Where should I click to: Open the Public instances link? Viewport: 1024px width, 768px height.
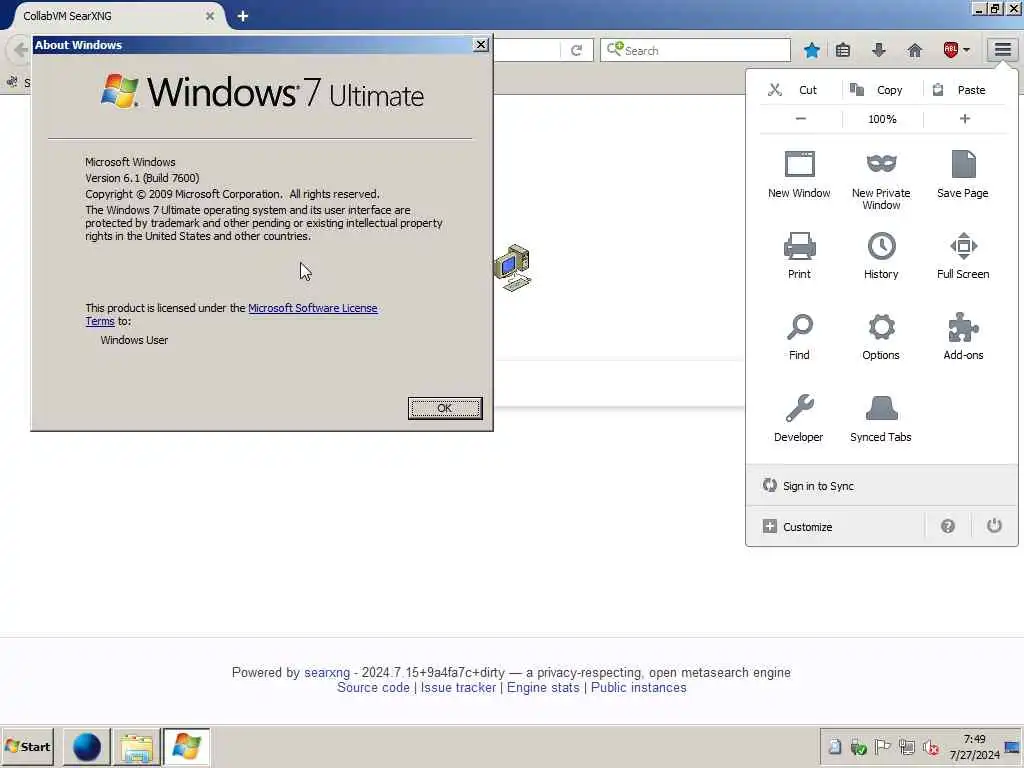tap(638, 688)
